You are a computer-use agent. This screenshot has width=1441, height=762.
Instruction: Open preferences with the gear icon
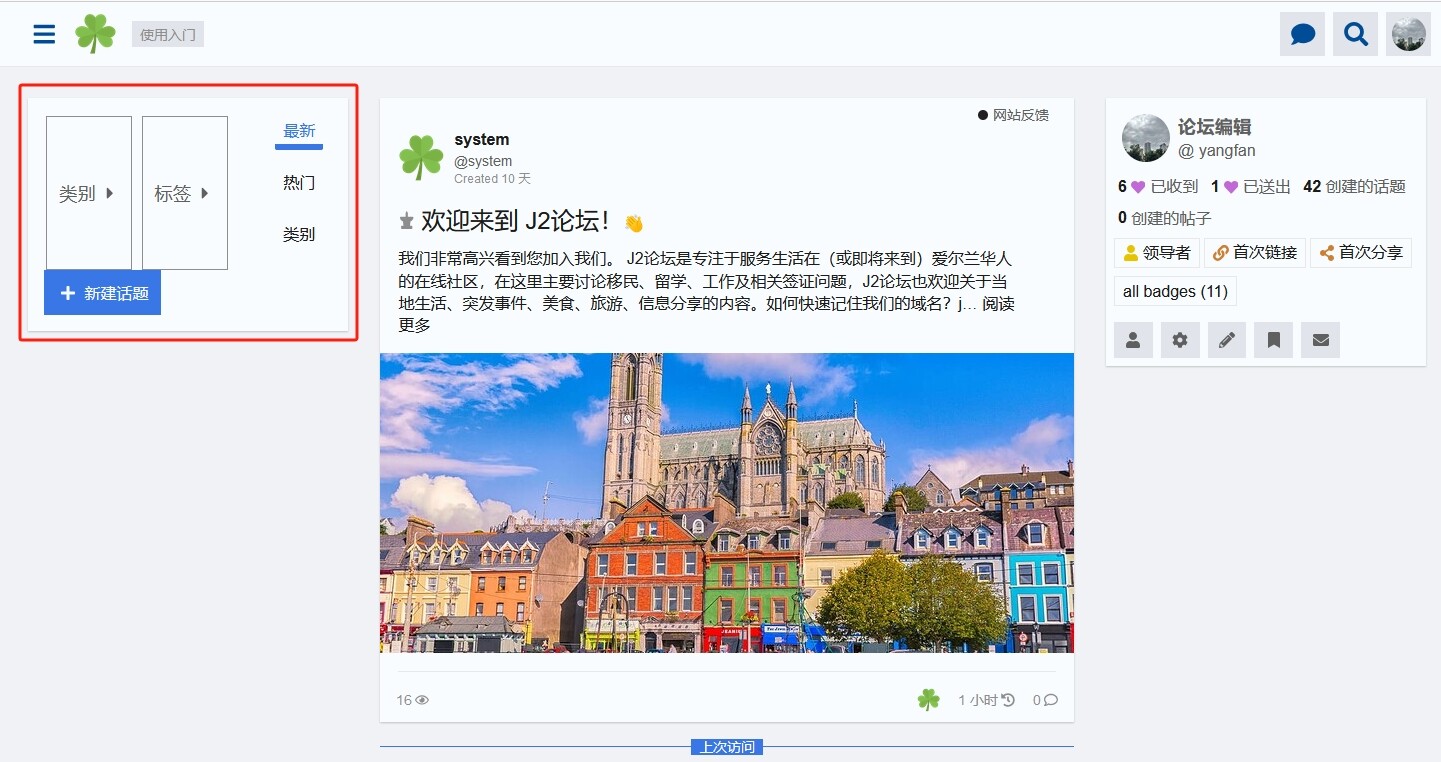tap(1180, 340)
